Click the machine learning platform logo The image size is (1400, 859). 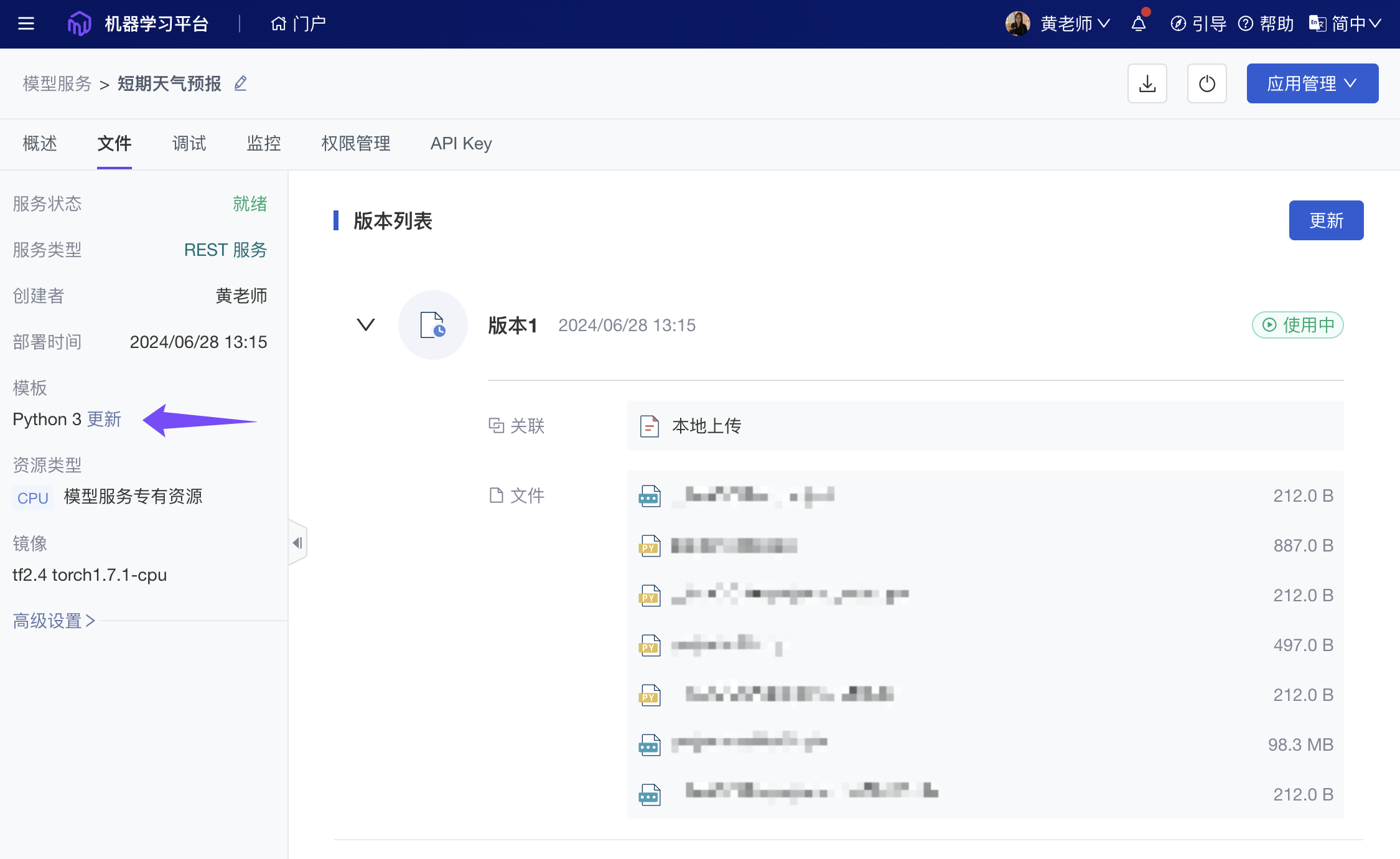click(80, 23)
